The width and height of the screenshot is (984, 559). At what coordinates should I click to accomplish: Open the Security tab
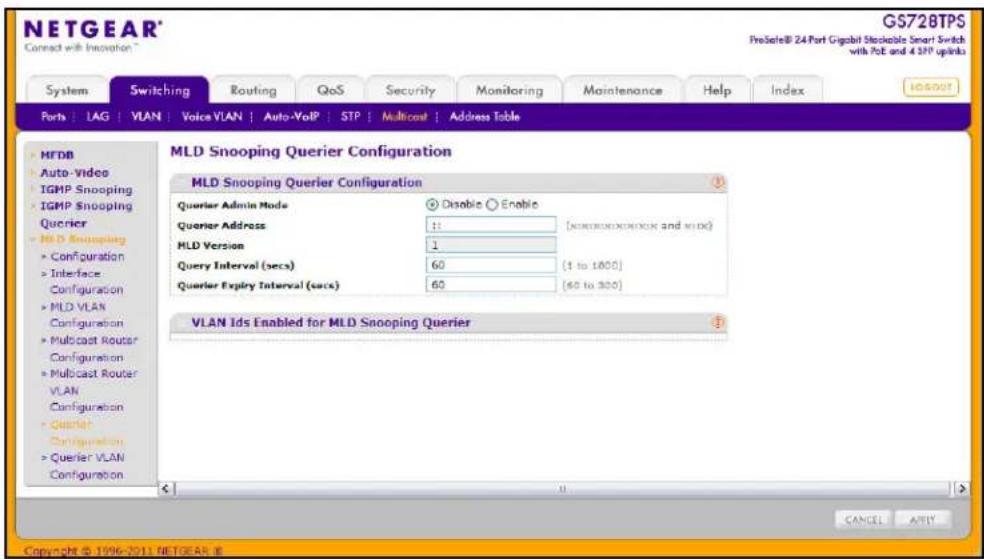tap(410, 90)
